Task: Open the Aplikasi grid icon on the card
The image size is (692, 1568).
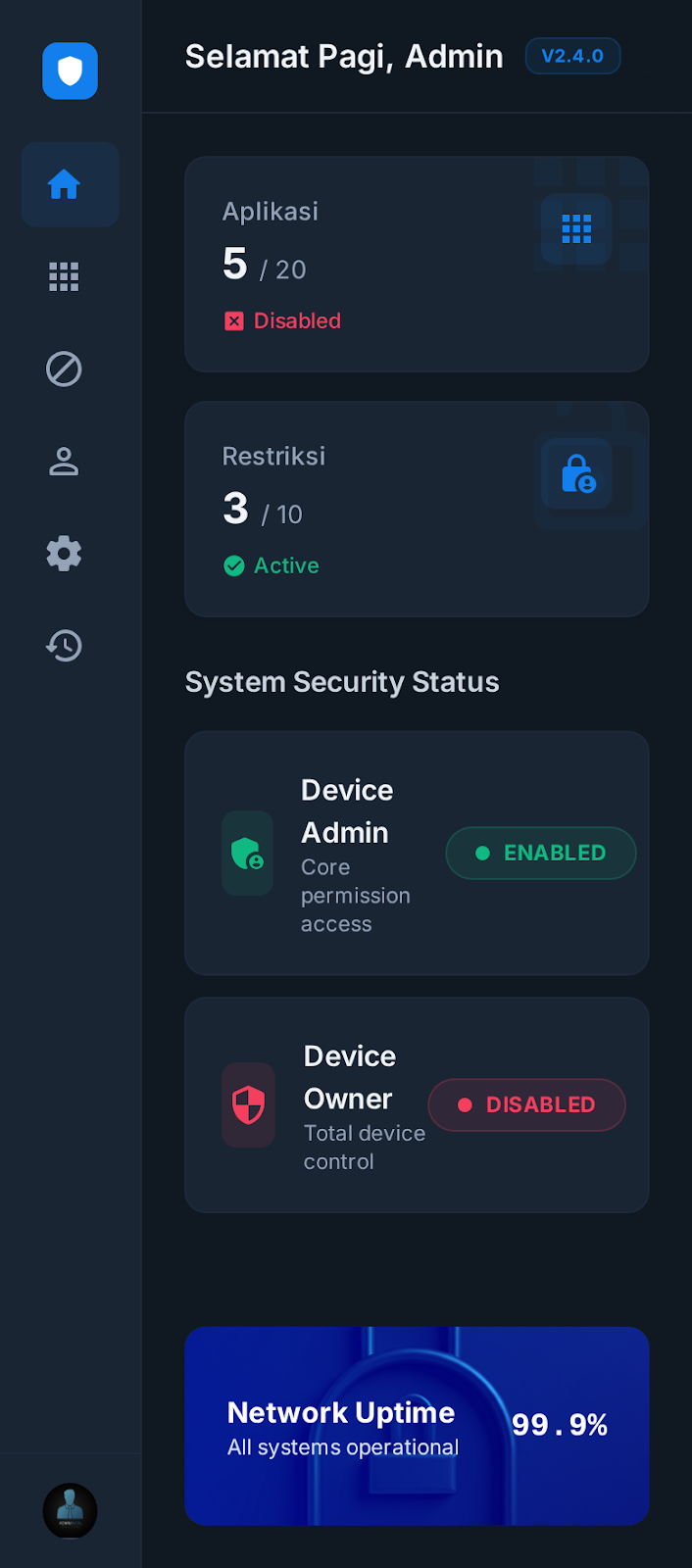Action: 576,229
